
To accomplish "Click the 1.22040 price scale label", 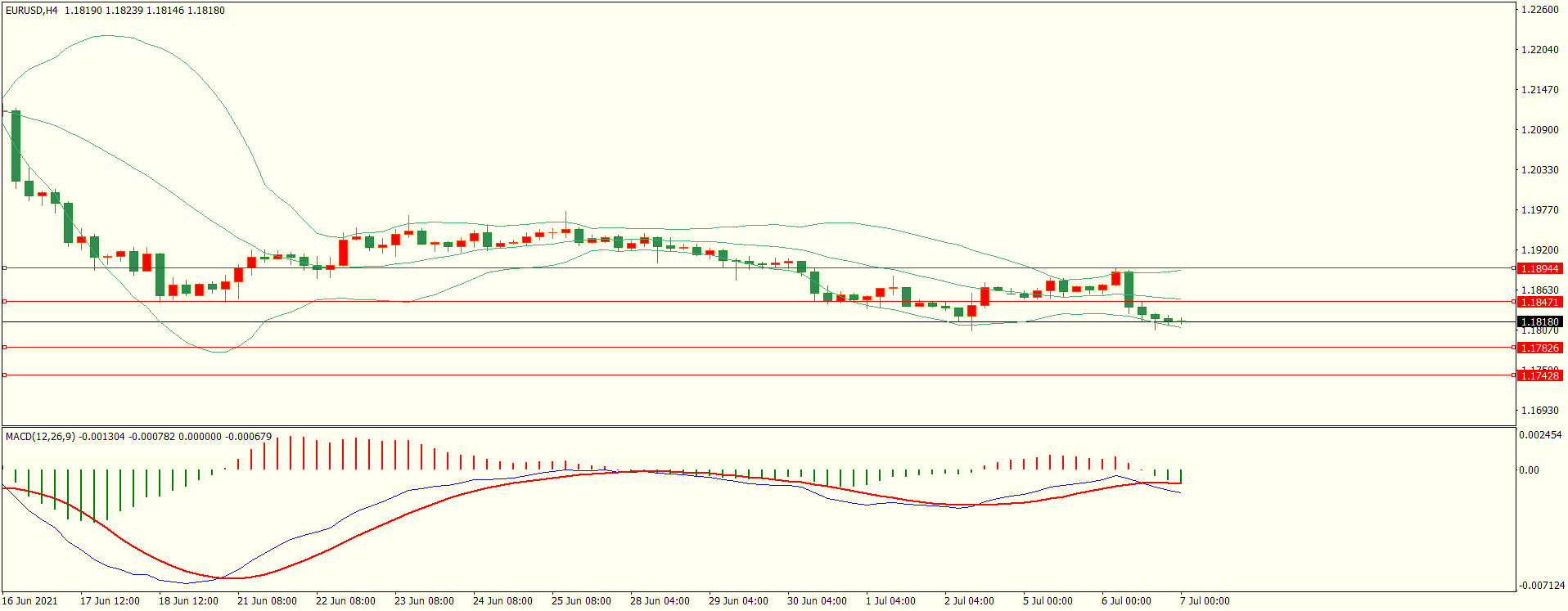I will click(x=1539, y=50).
